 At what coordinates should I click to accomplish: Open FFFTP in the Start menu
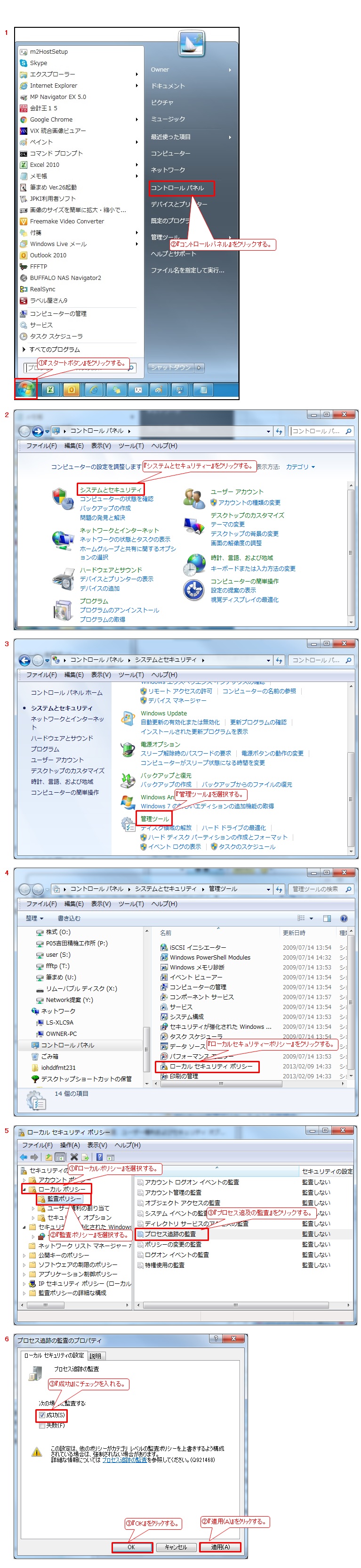click(x=38, y=267)
